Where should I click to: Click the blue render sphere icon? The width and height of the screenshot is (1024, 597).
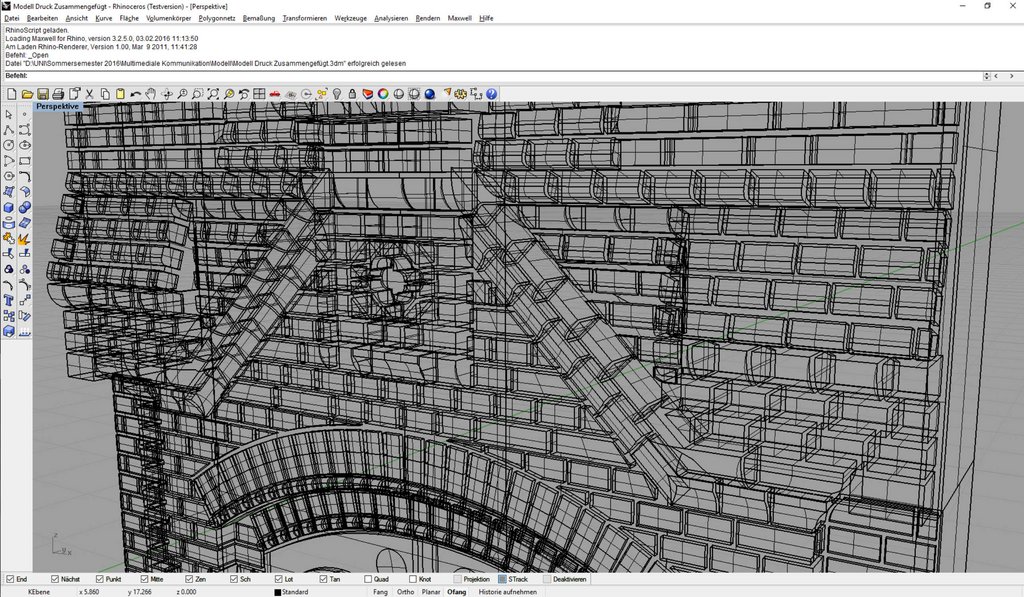click(430, 94)
